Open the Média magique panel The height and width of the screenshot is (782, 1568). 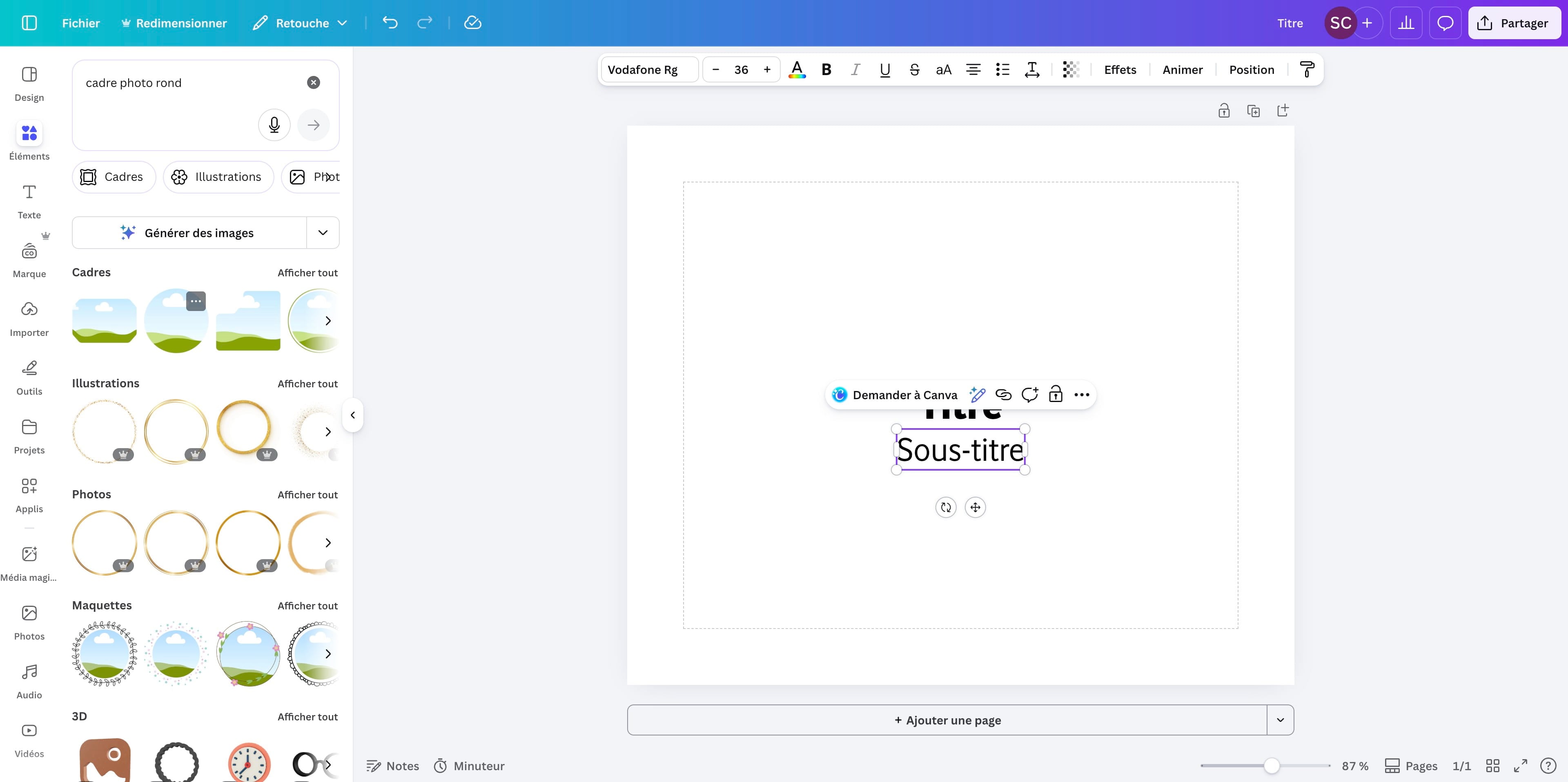pos(29,564)
